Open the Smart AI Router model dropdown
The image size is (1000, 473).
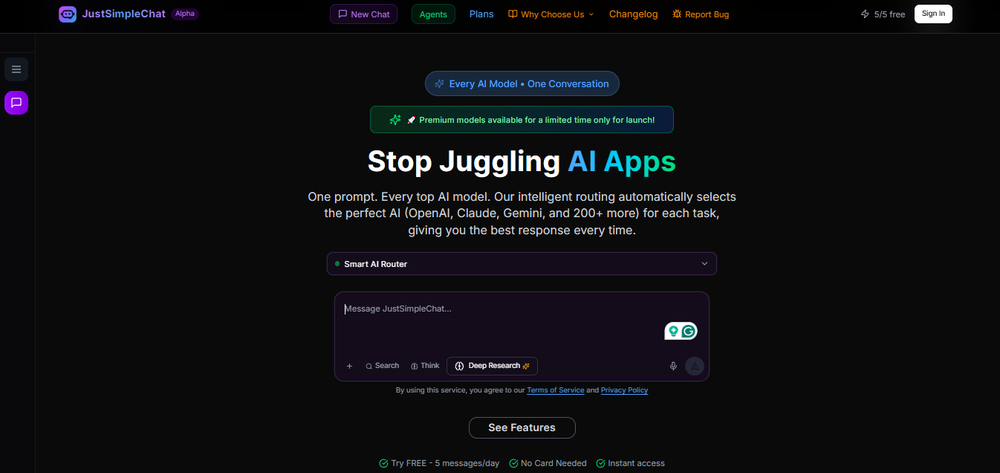(x=522, y=264)
